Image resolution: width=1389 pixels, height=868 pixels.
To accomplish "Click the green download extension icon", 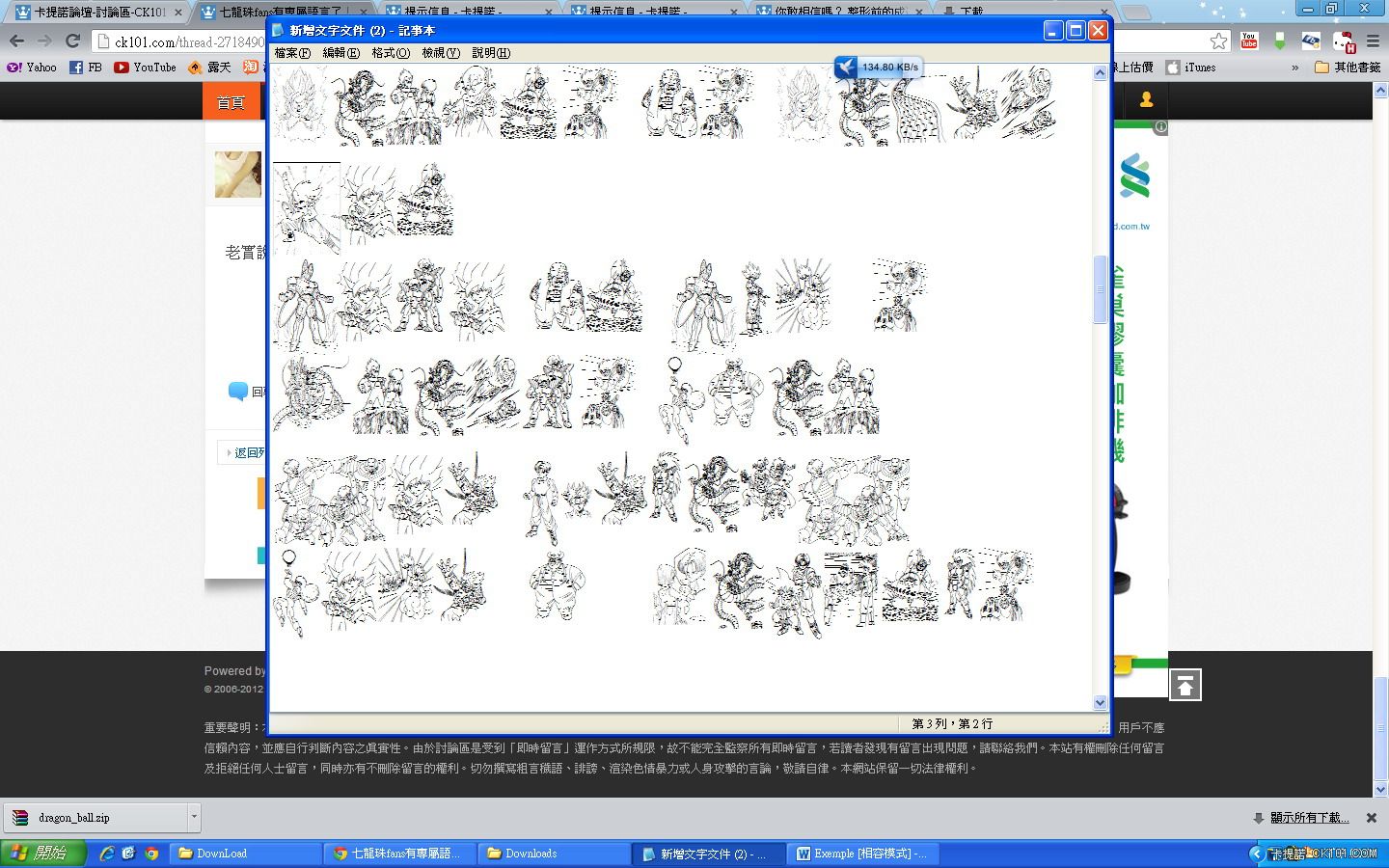I will click(1280, 41).
